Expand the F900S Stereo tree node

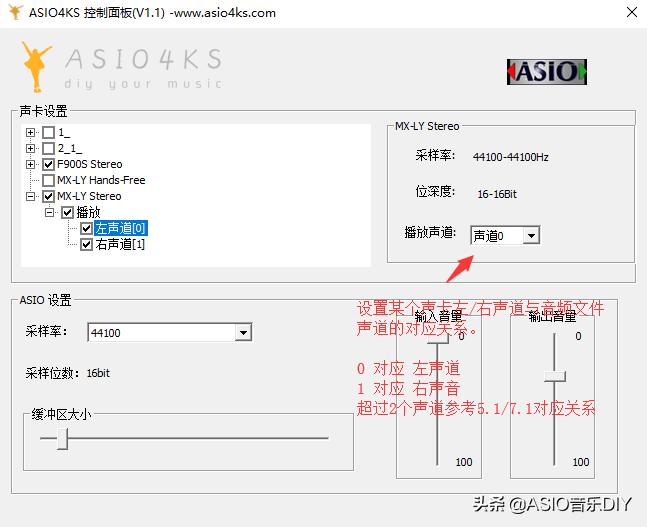click(30, 164)
